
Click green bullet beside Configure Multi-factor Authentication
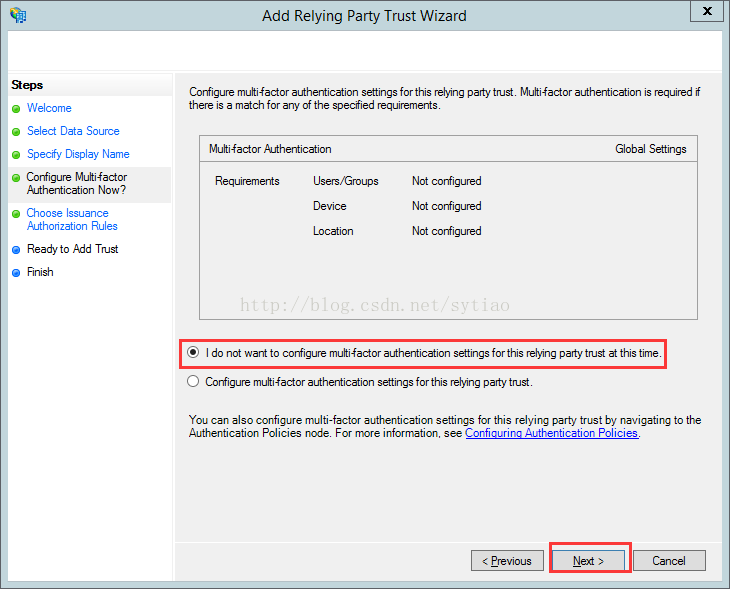click(x=16, y=178)
